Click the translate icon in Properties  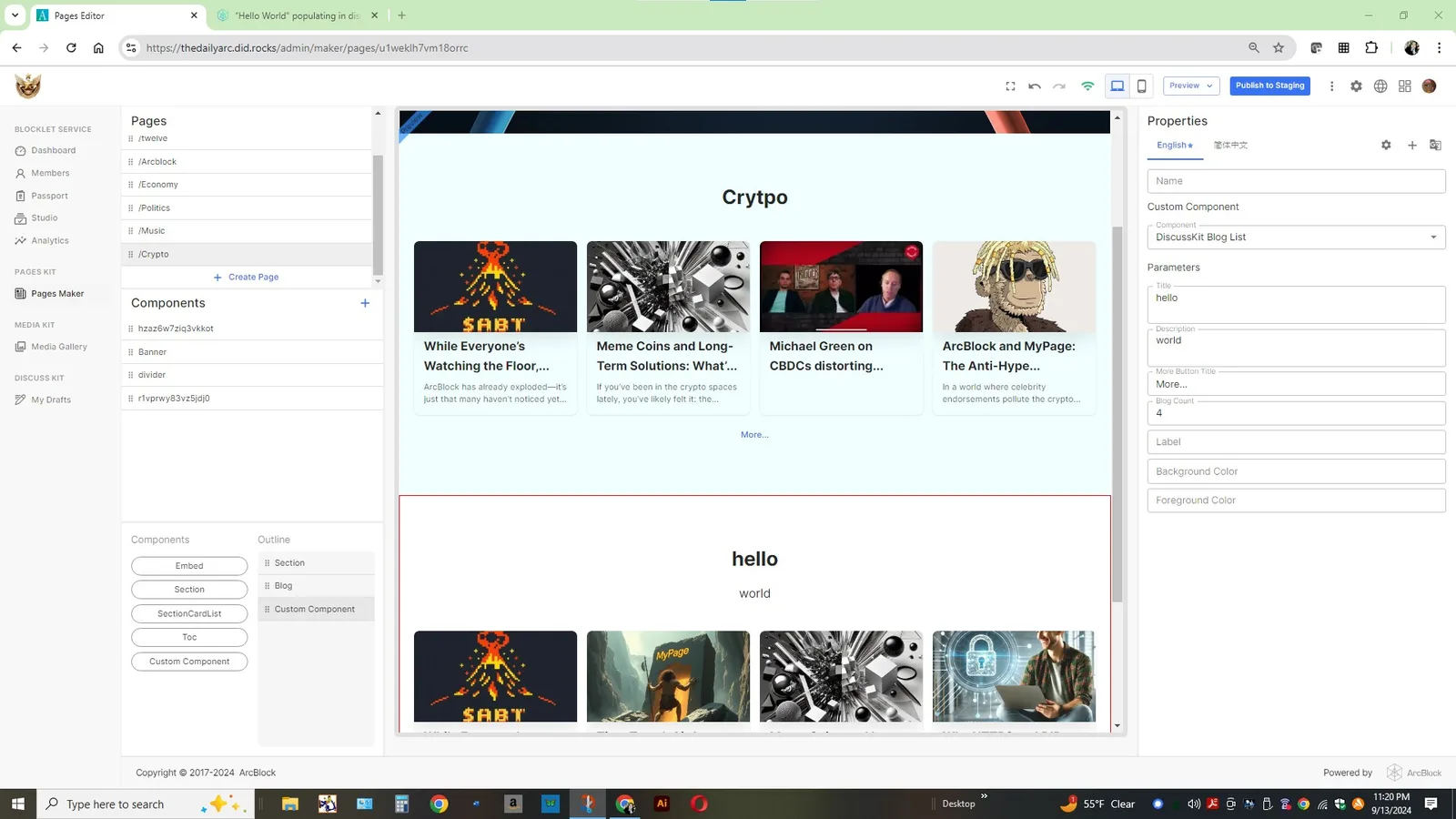point(1435,146)
